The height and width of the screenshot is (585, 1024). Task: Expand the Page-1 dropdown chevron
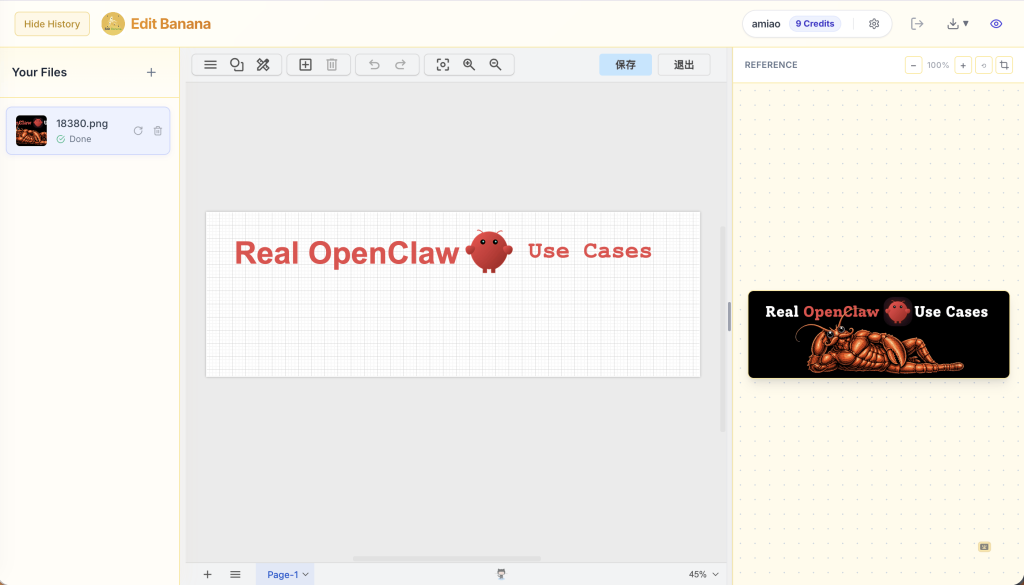coord(306,574)
